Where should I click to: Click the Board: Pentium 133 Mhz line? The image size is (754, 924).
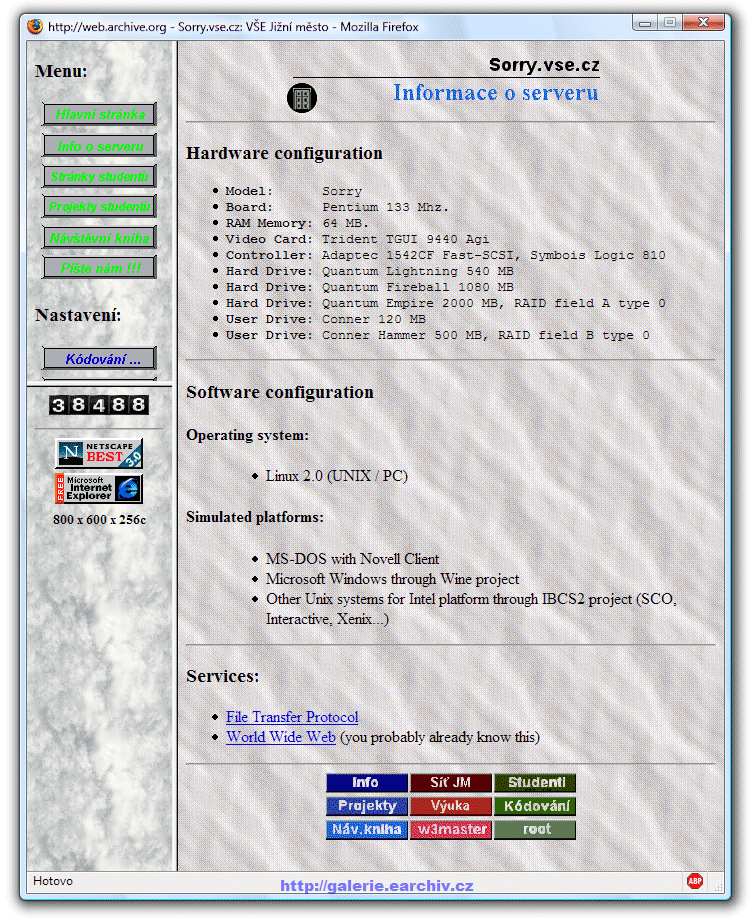pos(337,207)
